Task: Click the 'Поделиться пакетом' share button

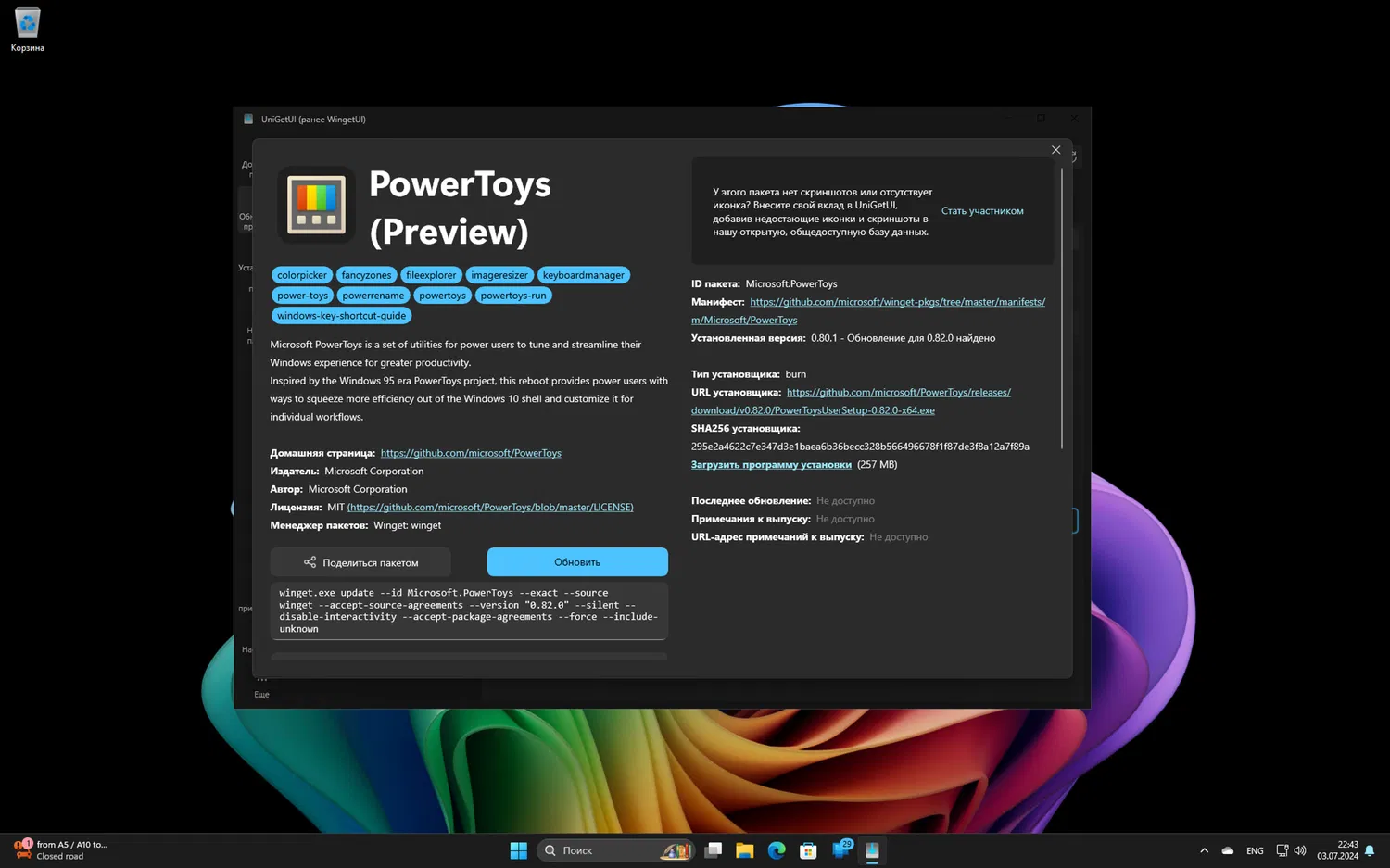Action: (x=360, y=562)
